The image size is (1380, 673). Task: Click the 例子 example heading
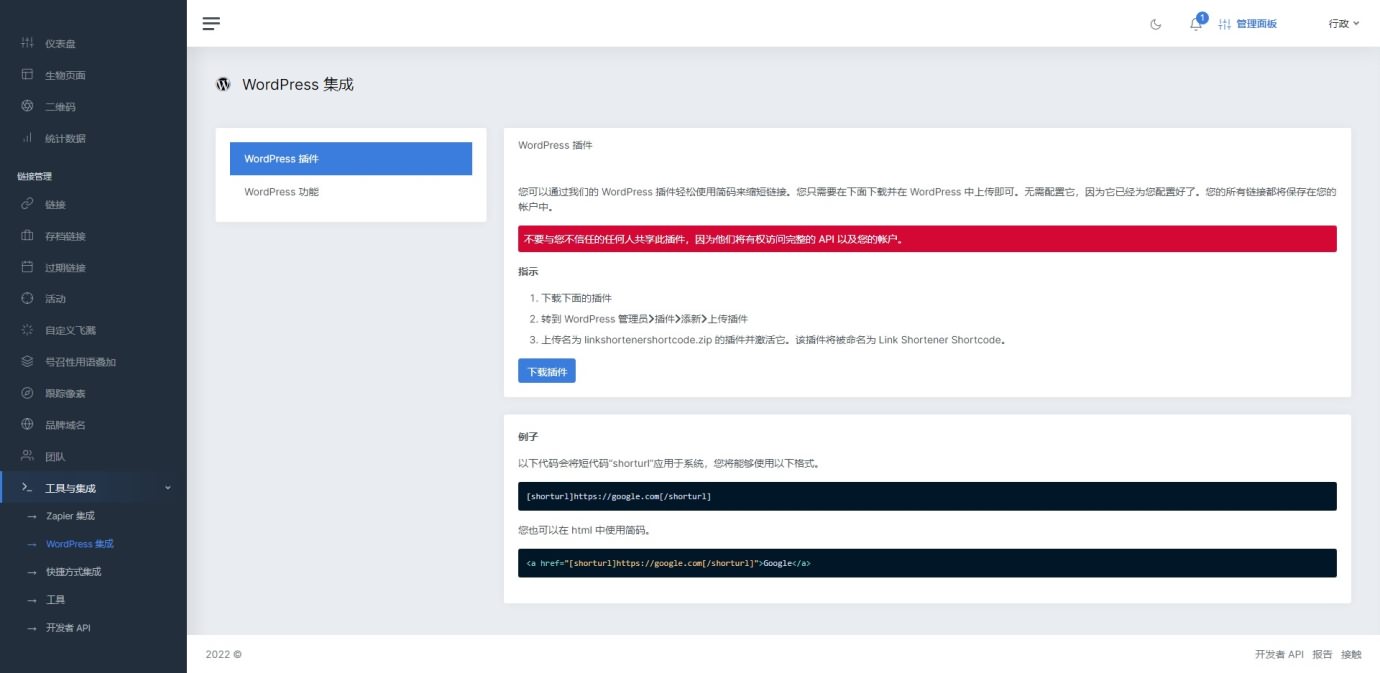[x=528, y=437]
